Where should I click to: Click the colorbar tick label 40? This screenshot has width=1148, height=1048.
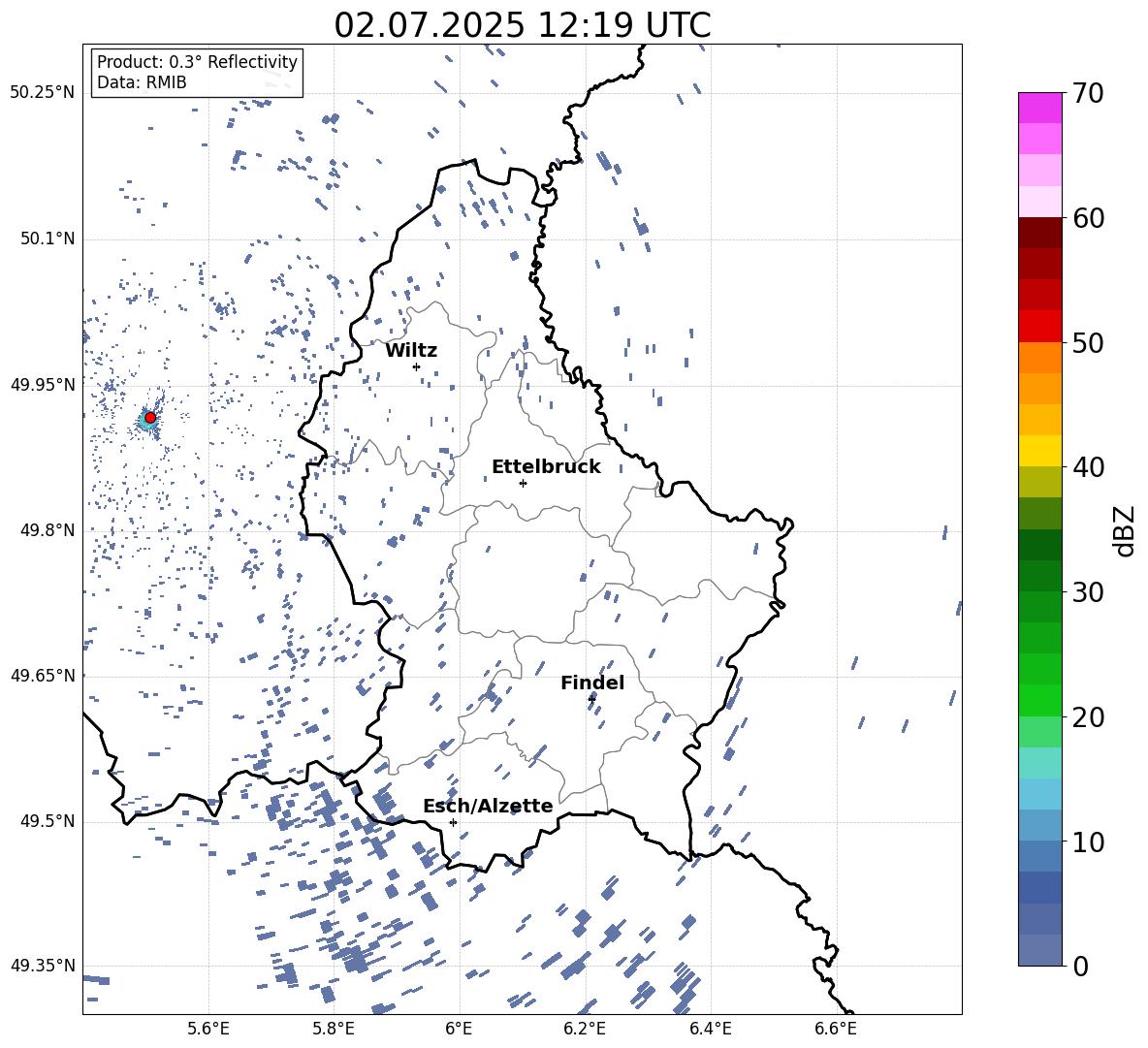[1088, 467]
